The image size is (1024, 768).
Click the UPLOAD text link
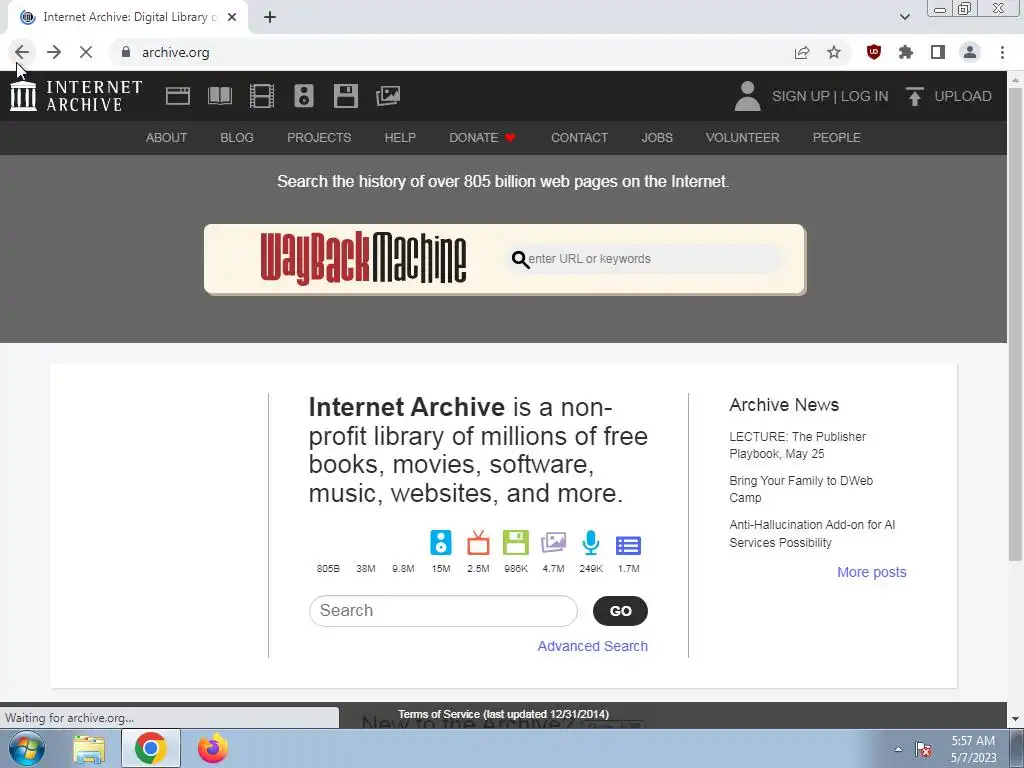pos(963,96)
